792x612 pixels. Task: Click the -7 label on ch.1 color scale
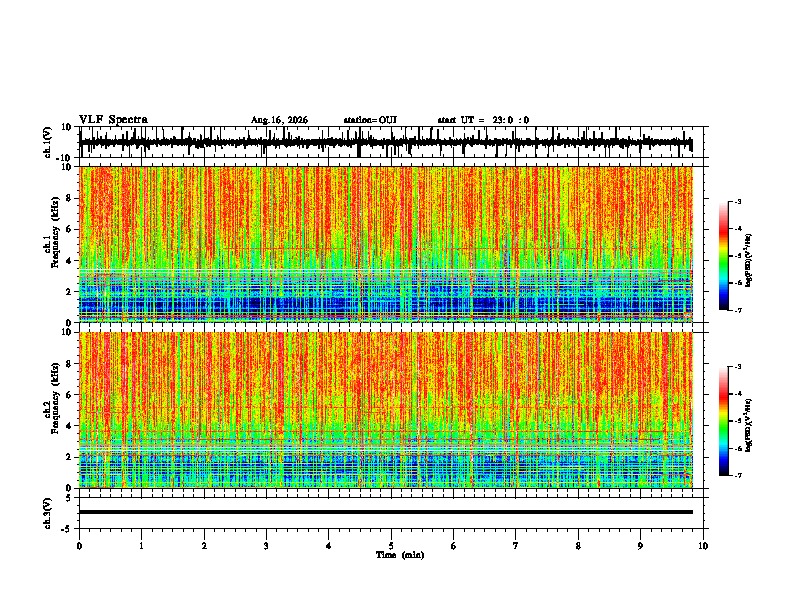(738, 310)
